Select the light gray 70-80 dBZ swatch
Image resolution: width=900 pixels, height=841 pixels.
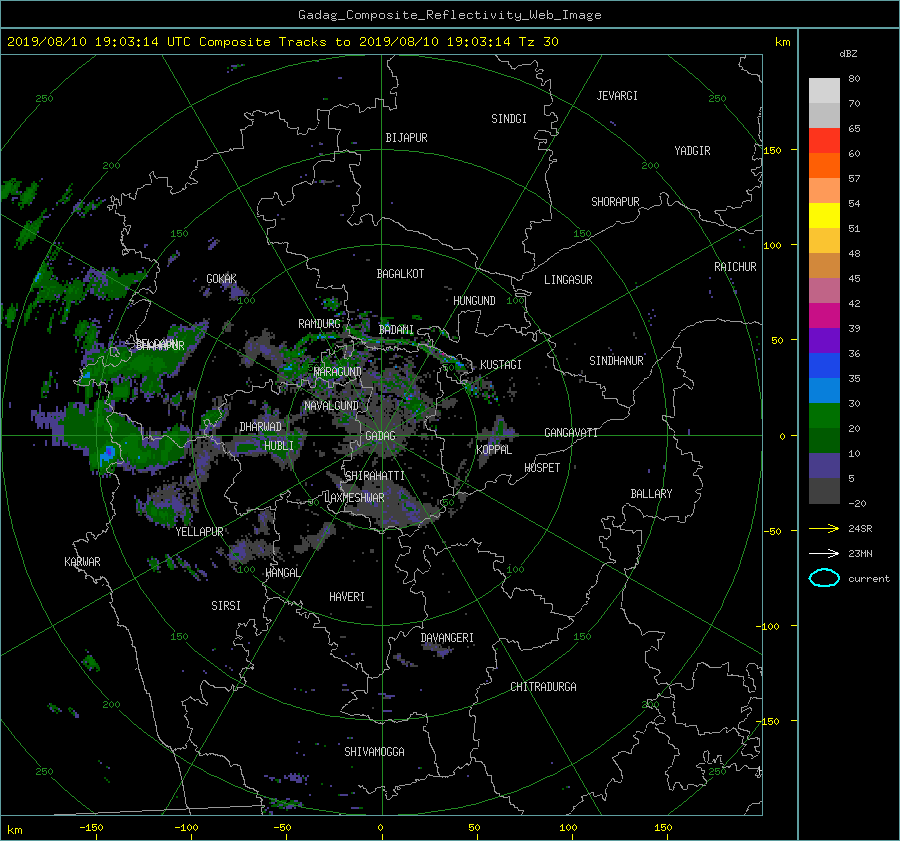coord(824,90)
